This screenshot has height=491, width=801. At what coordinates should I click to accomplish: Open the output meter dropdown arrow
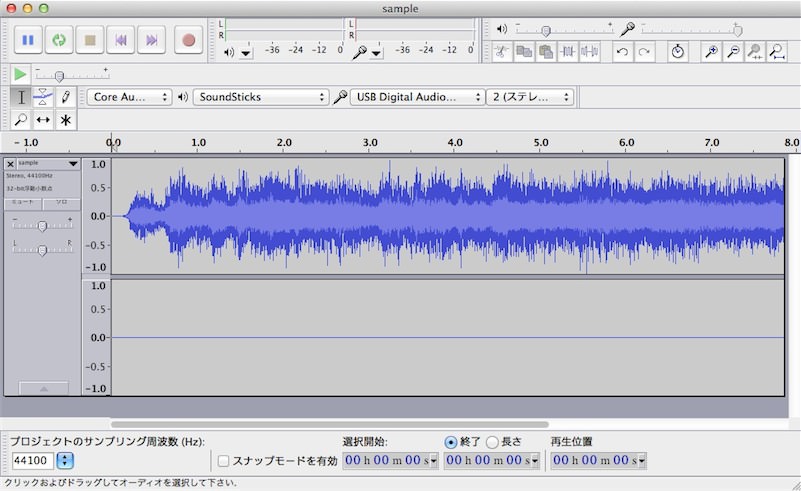click(246, 53)
